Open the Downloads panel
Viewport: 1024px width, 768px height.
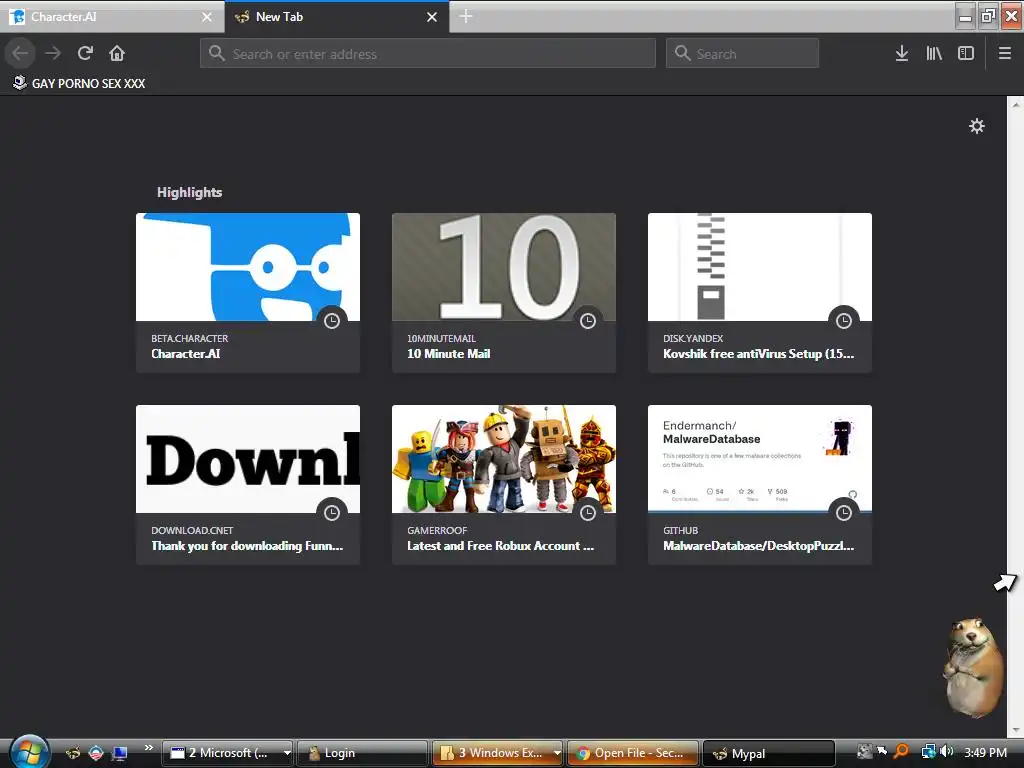coord(902,53)
